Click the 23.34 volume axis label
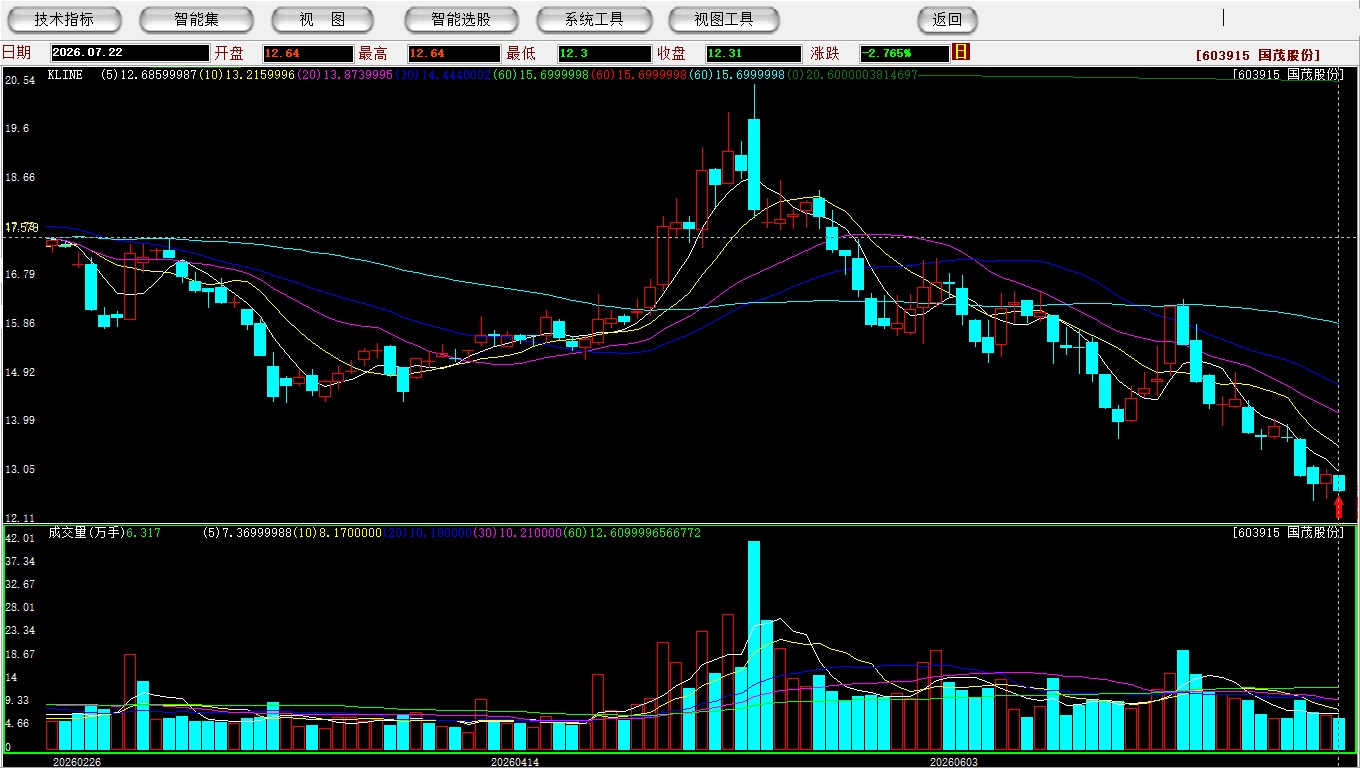Image resolution: width=1360 pixels, height=768 pixels. (20, 631)
